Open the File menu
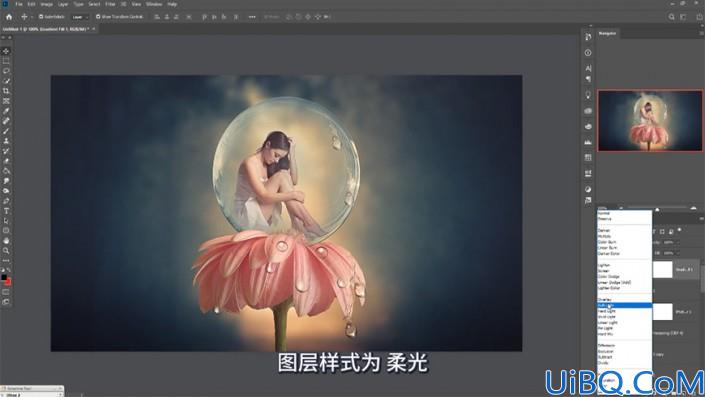 point(19,4)
